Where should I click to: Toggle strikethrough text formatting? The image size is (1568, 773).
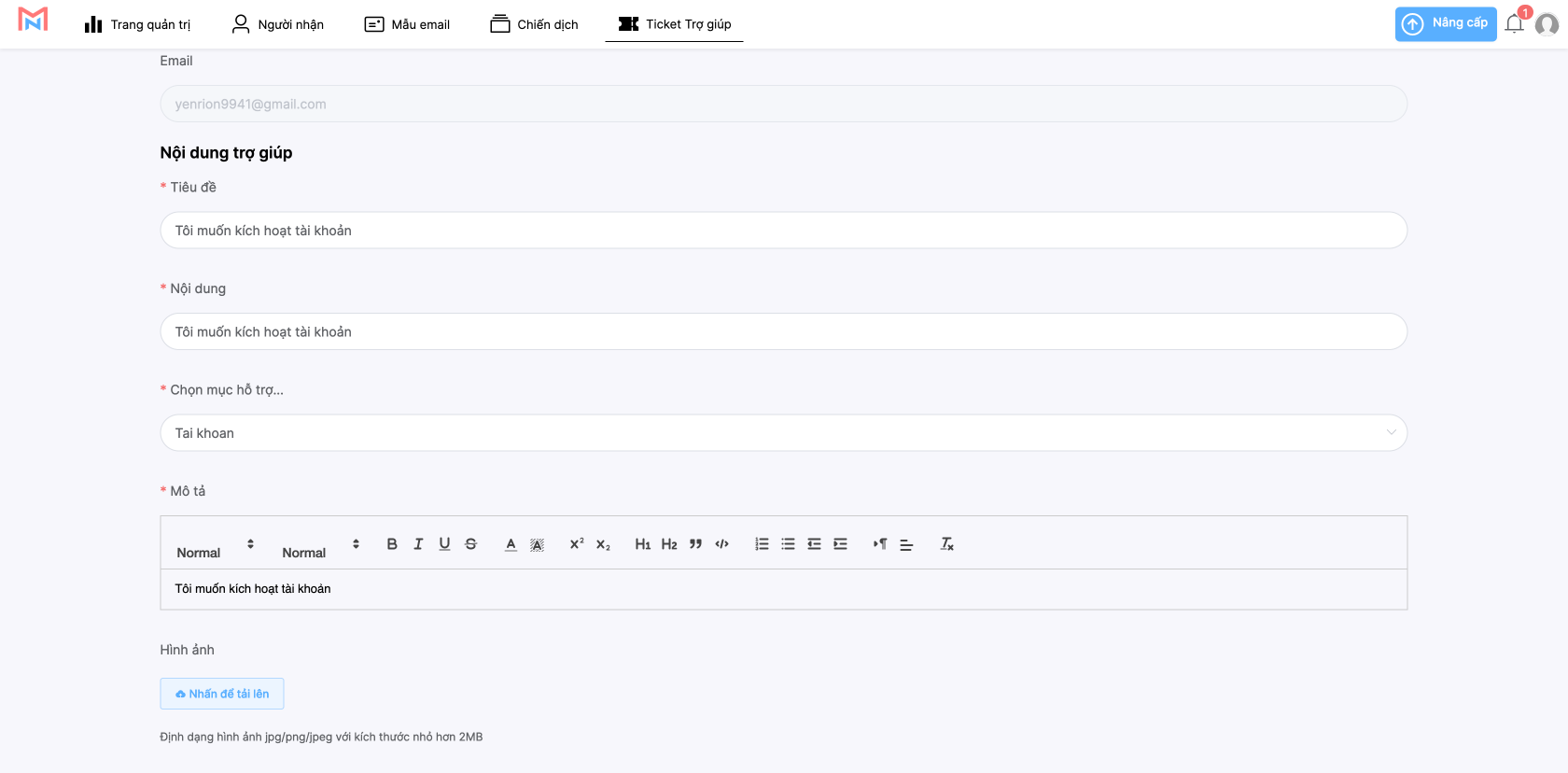[470, 544]
